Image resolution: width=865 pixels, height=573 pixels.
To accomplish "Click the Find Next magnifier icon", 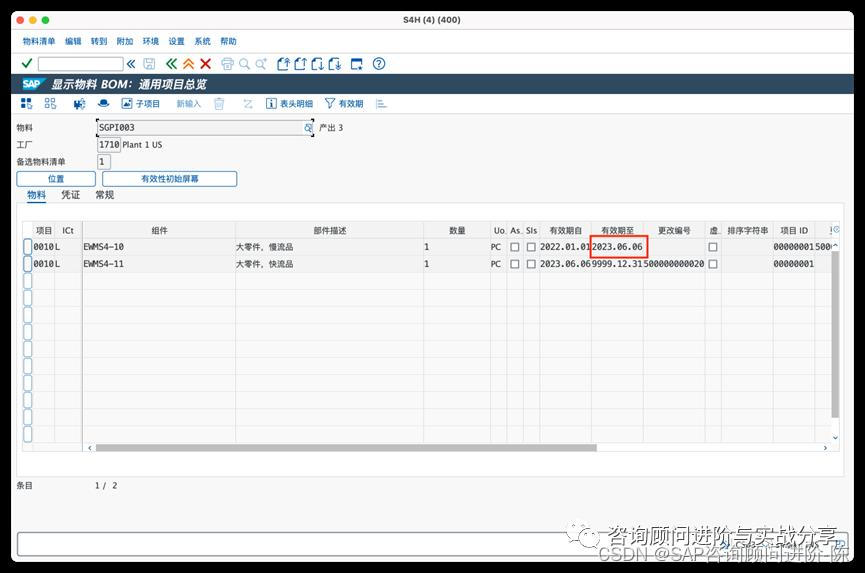I will 261,64.
